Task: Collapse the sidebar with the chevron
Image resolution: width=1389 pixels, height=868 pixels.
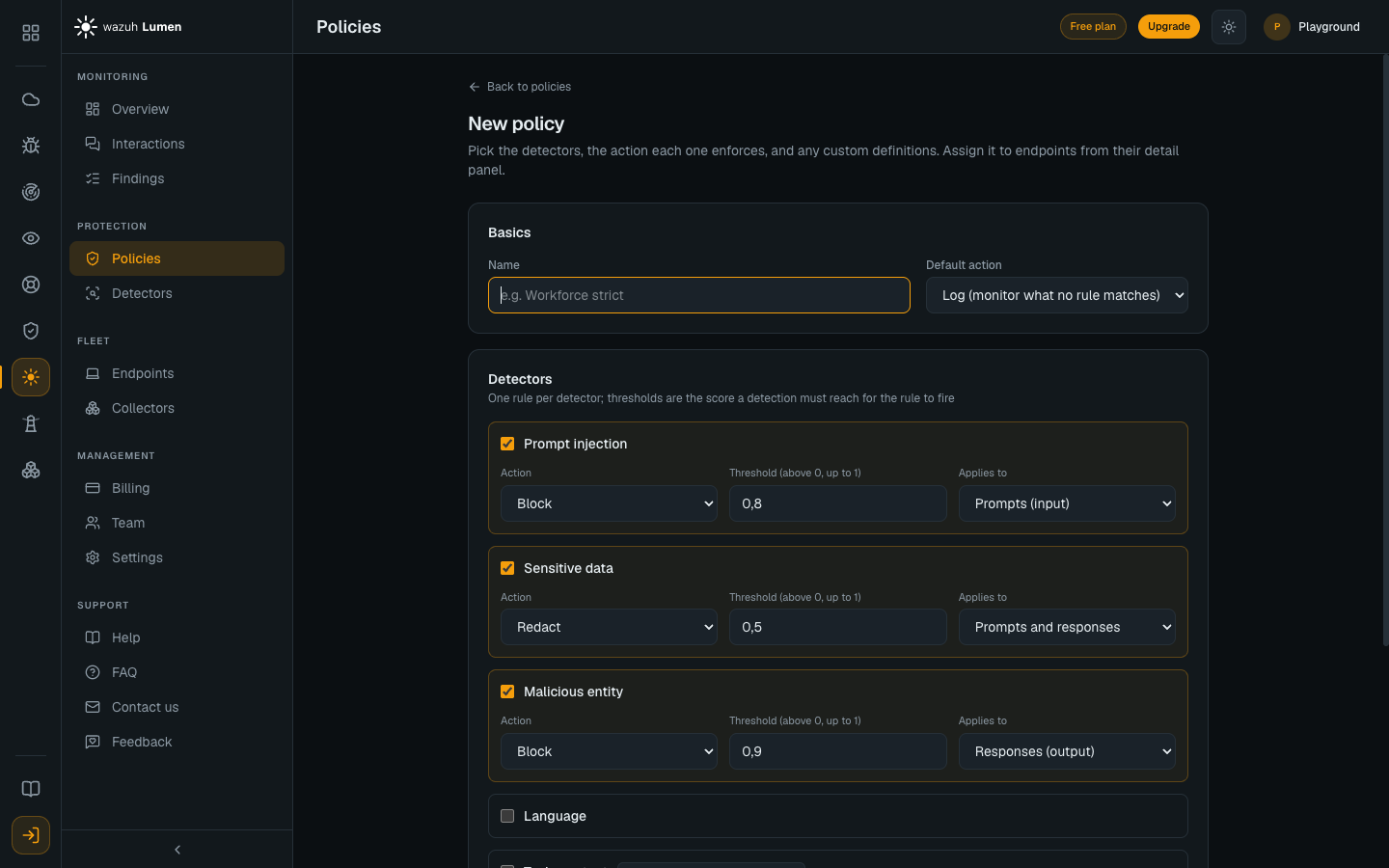Action: (x=177, y=850)
